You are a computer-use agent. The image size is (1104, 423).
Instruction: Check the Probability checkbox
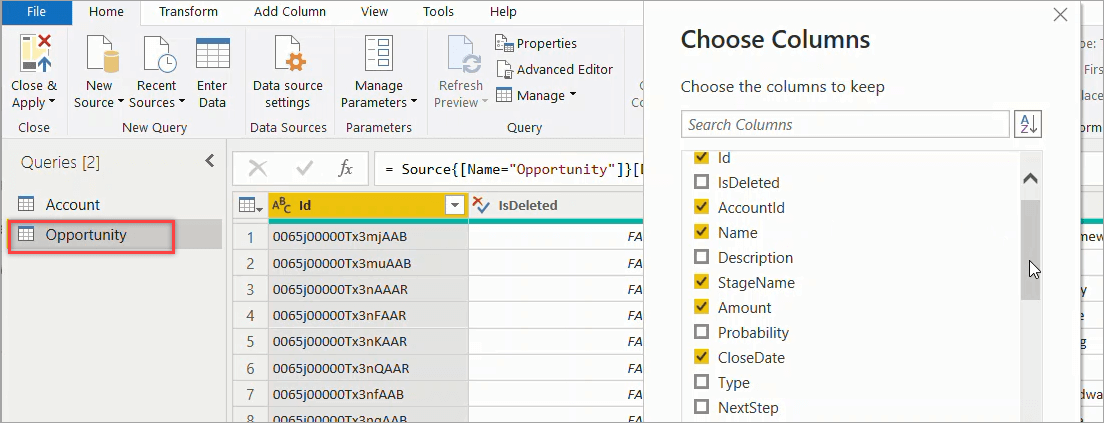pos(701,332)
